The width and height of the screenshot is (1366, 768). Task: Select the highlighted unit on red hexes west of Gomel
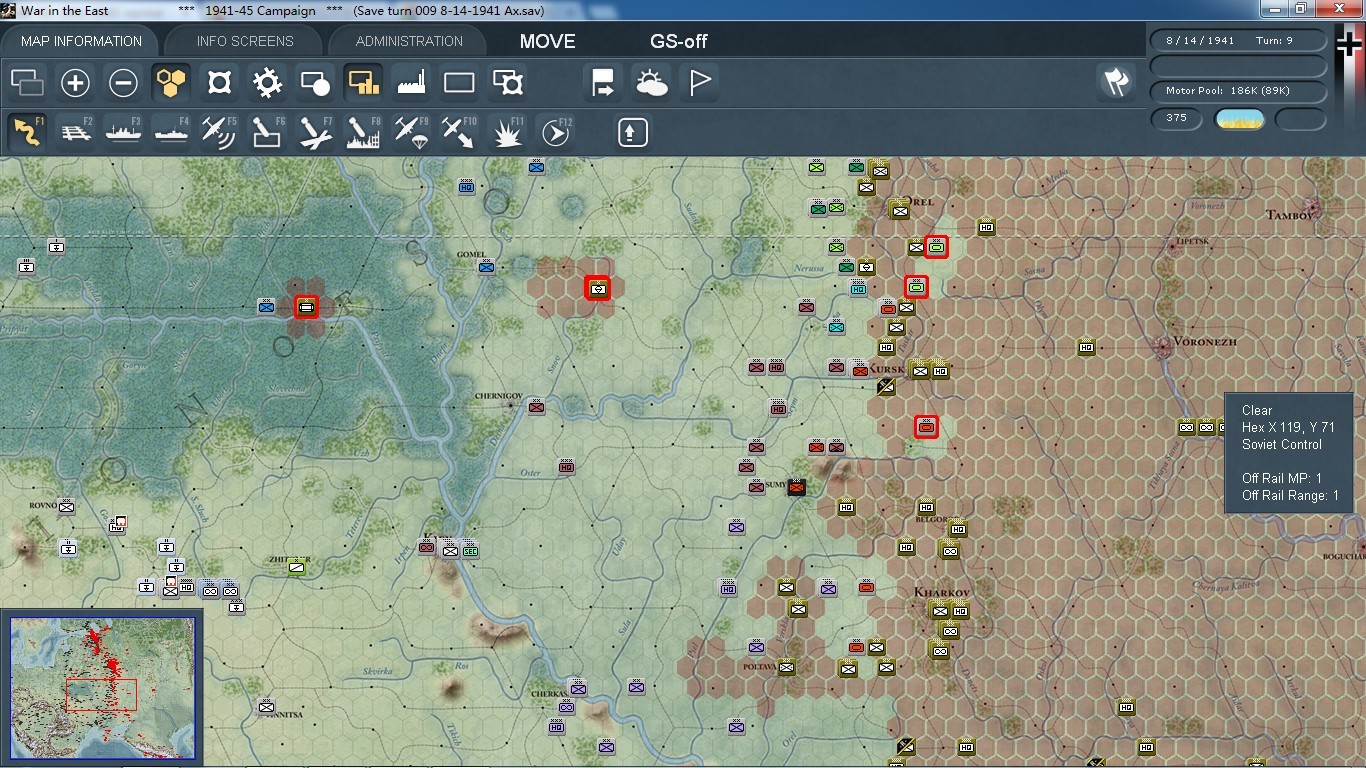pyautogui.click(x=307, y=307)
